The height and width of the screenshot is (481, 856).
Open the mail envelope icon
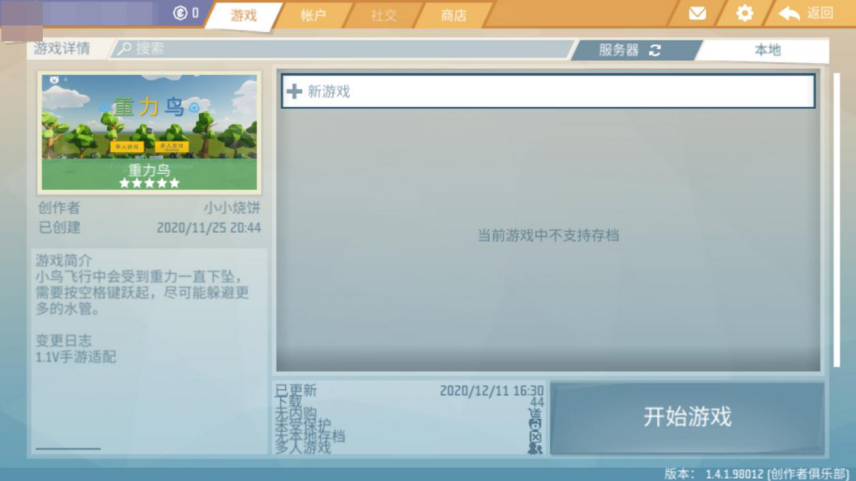coord(697,13)
